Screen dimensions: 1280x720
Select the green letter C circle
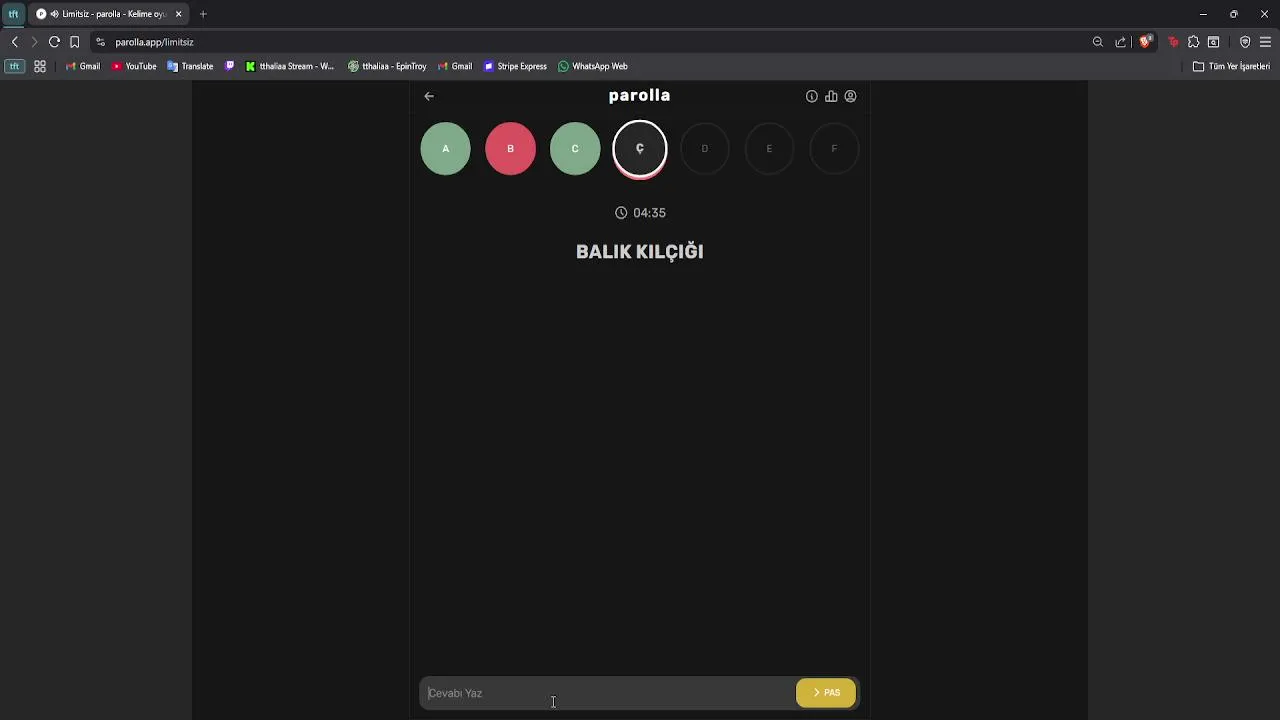(575, 148)
